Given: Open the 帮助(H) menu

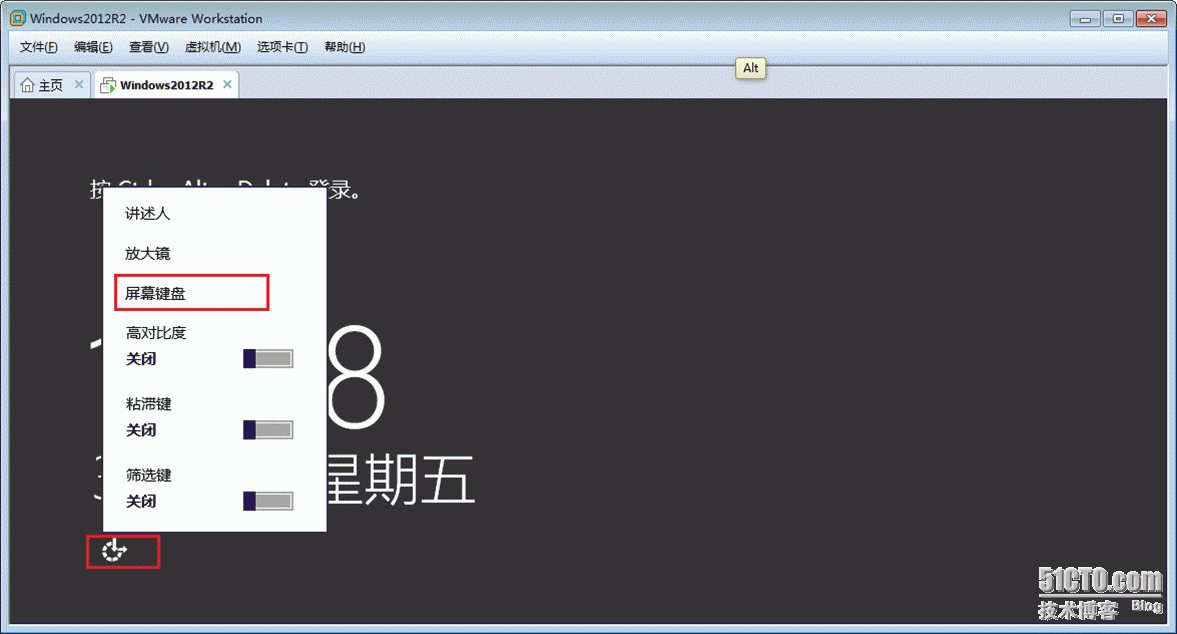Looking at the screenshot, I should [x=344, y=47].
